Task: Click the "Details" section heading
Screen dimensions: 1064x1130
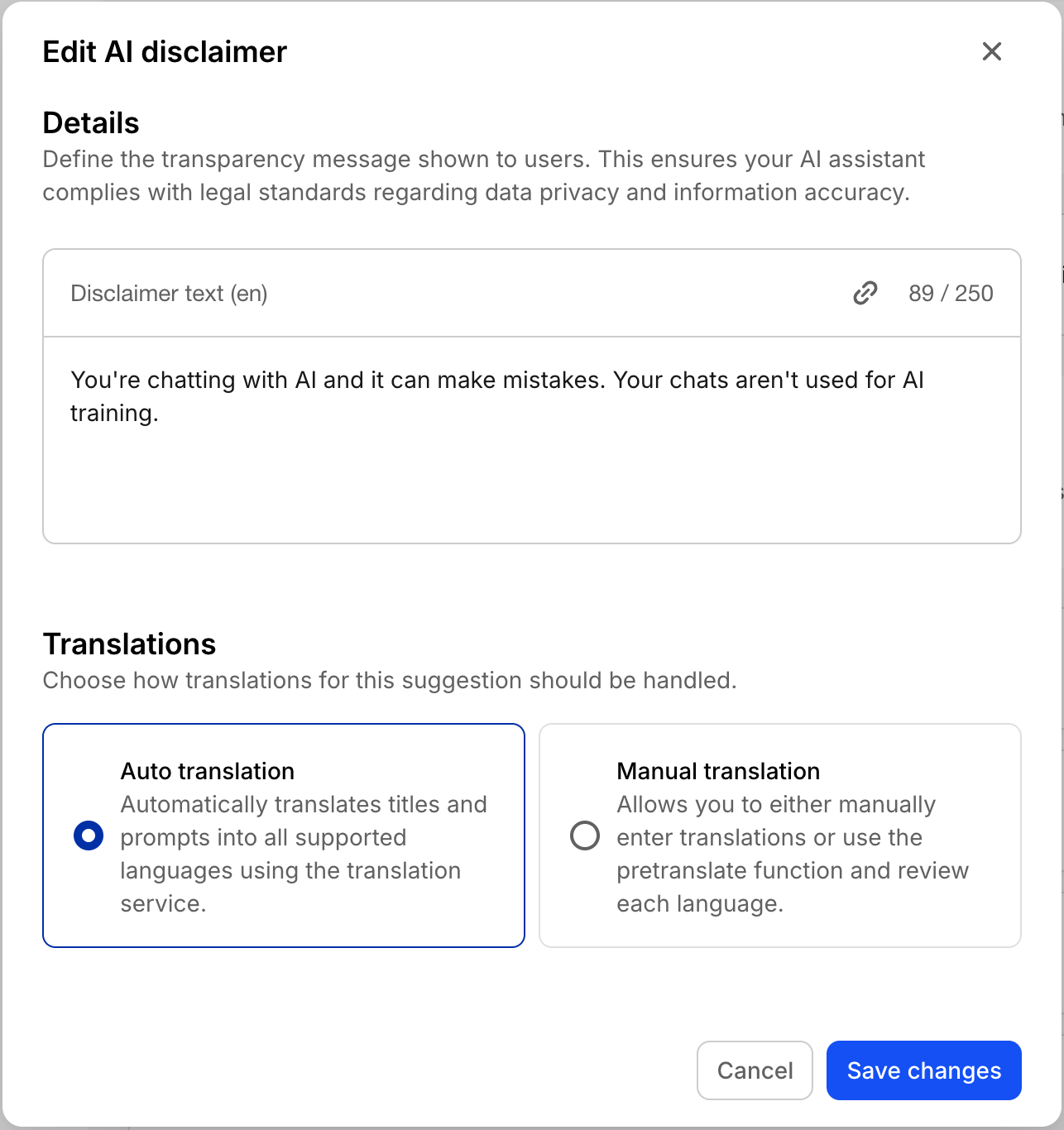Action: click(91, 123)
